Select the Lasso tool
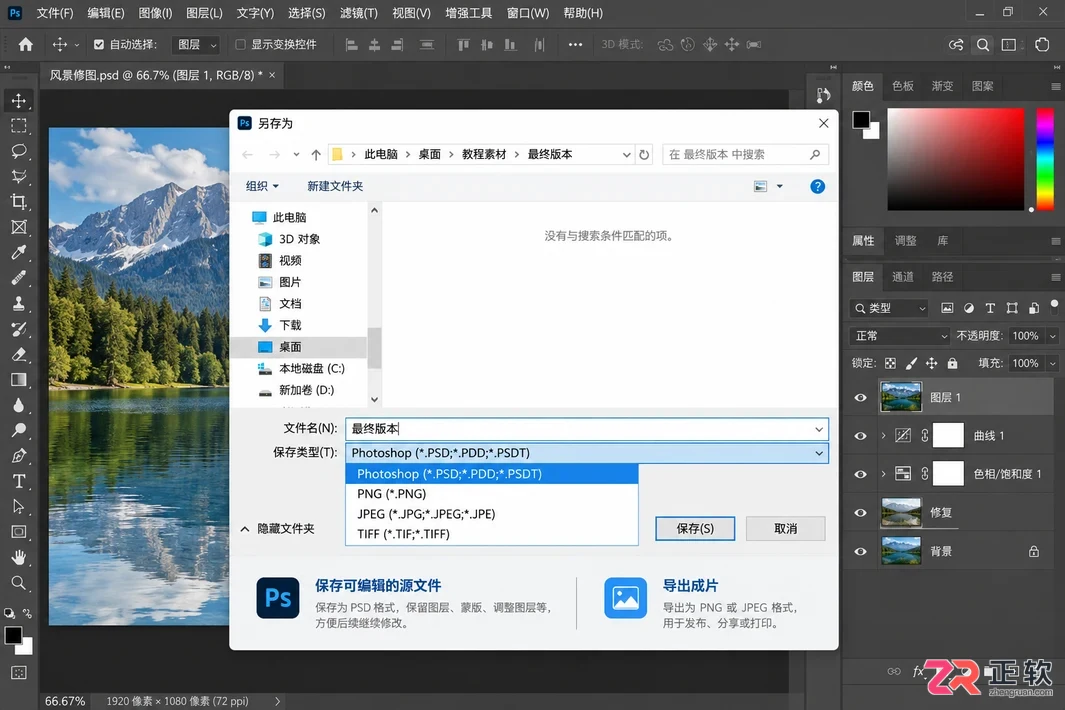This screenshot has height=710, width=1065. coord(18,151)
